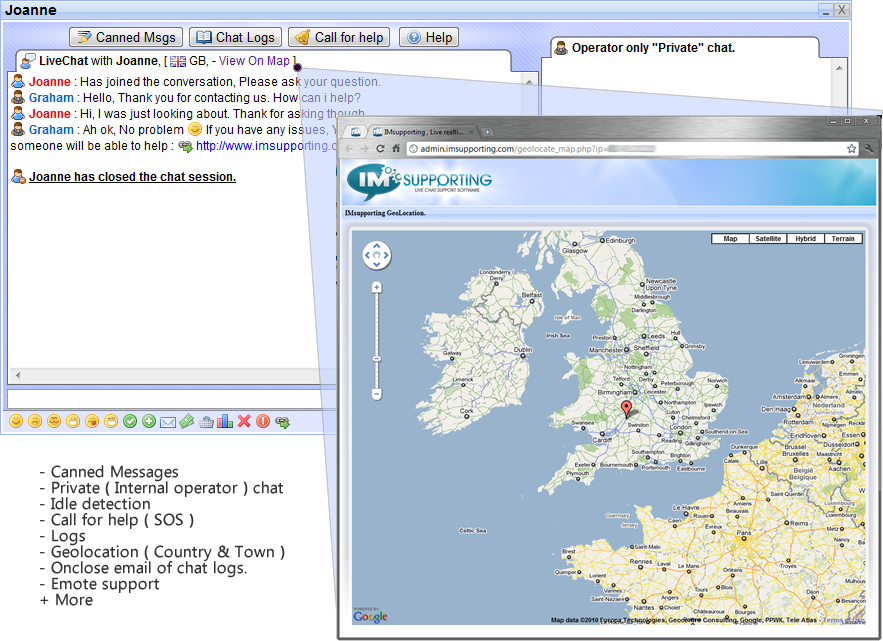Reload the browser page
883x641 pixels.
pyautogui.click(x=380, y=148)
